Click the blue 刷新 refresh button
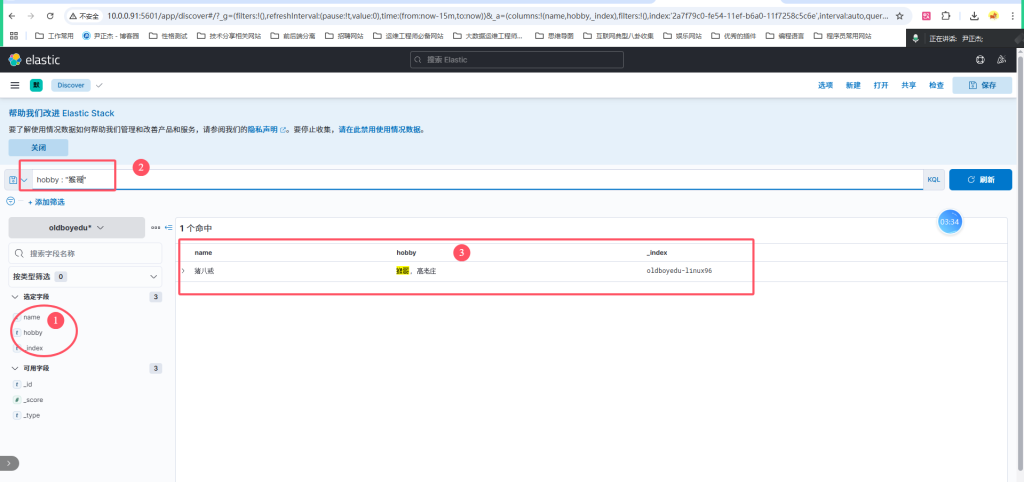Screen dimensions: 1024x482 click(980, 180)
